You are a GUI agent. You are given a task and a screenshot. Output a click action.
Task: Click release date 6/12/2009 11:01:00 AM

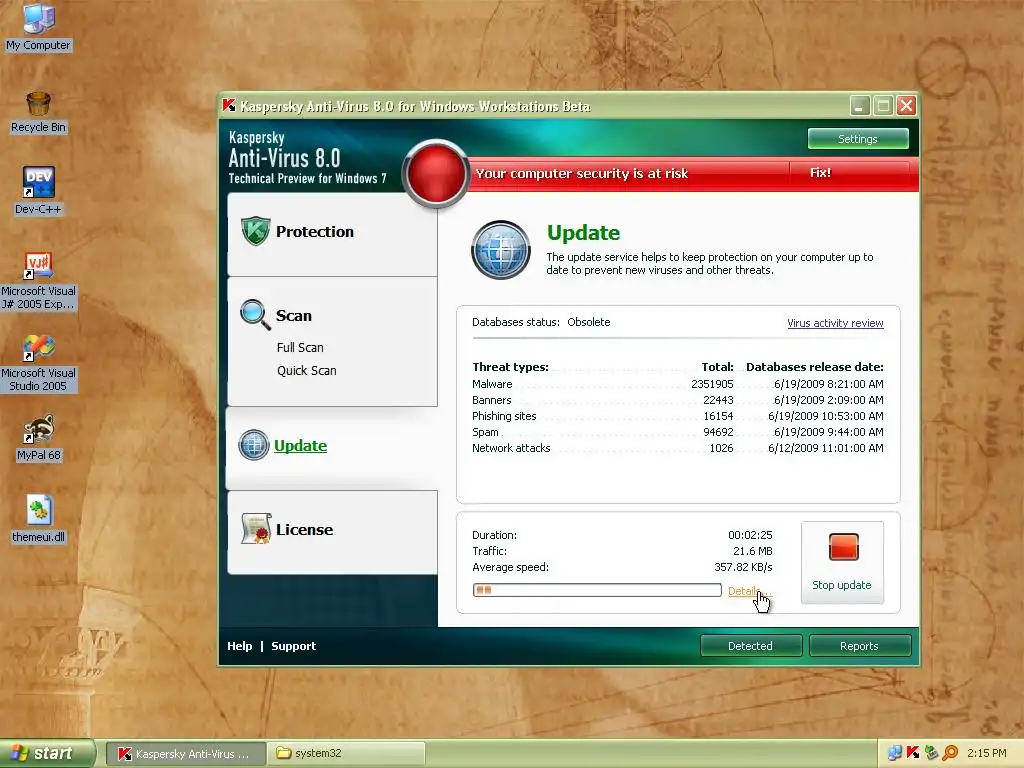825,448
